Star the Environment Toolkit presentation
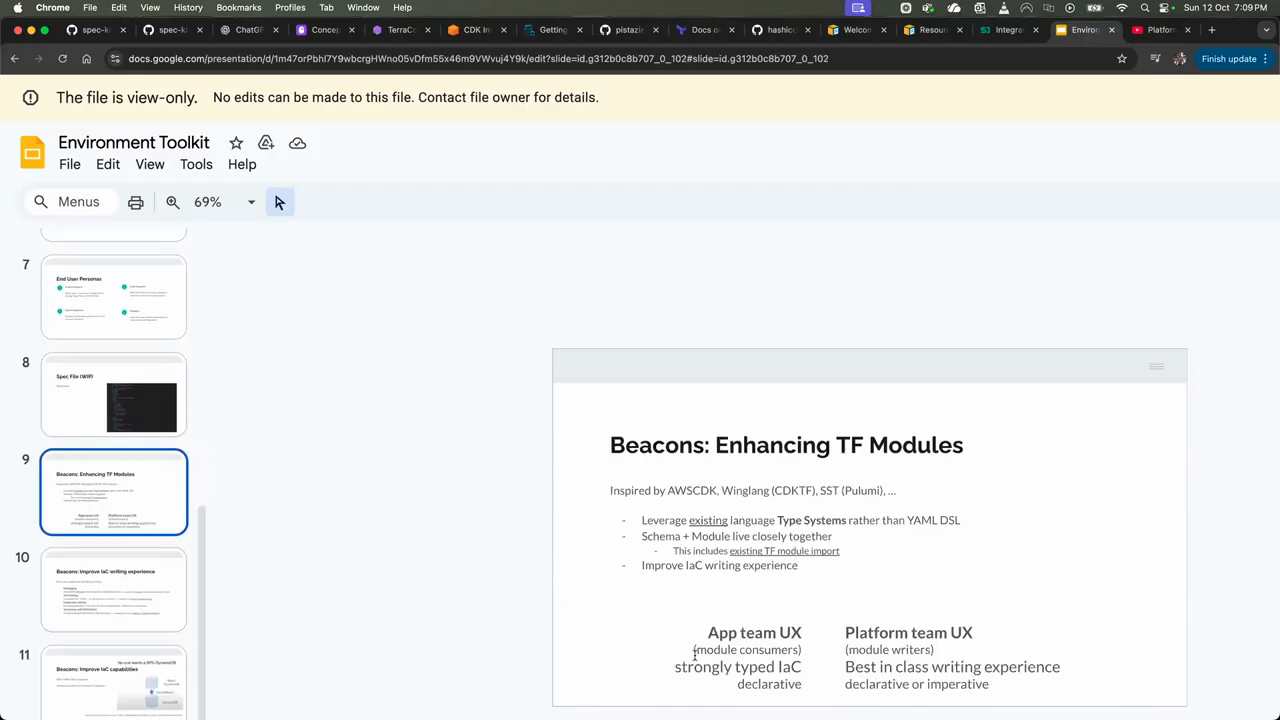This screenshot has height=720, width=1280. [x=236, y=143]
